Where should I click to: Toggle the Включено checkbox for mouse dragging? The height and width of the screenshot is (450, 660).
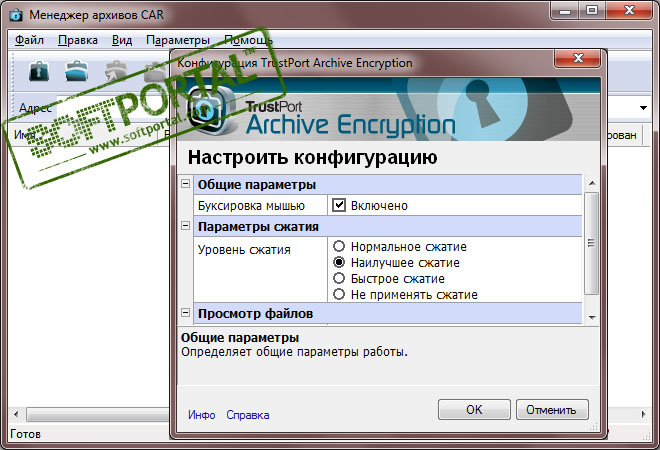click(x=339, y=205)
